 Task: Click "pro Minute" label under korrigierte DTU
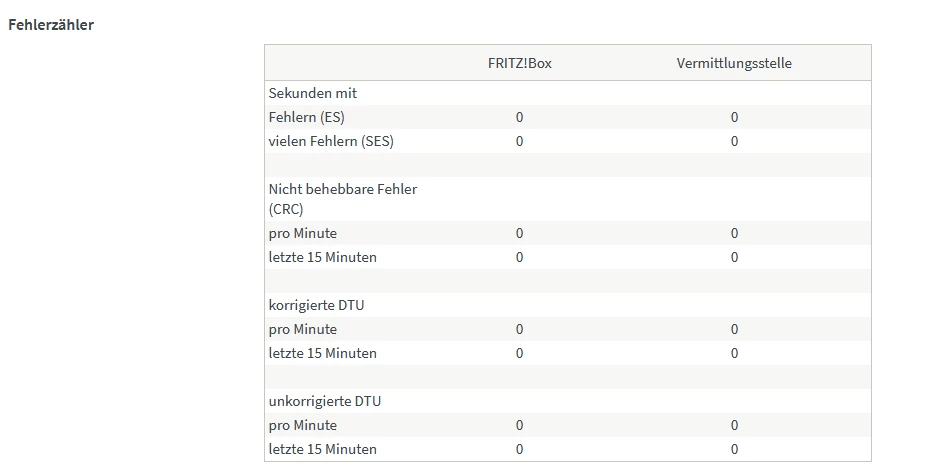pos(303,329)
